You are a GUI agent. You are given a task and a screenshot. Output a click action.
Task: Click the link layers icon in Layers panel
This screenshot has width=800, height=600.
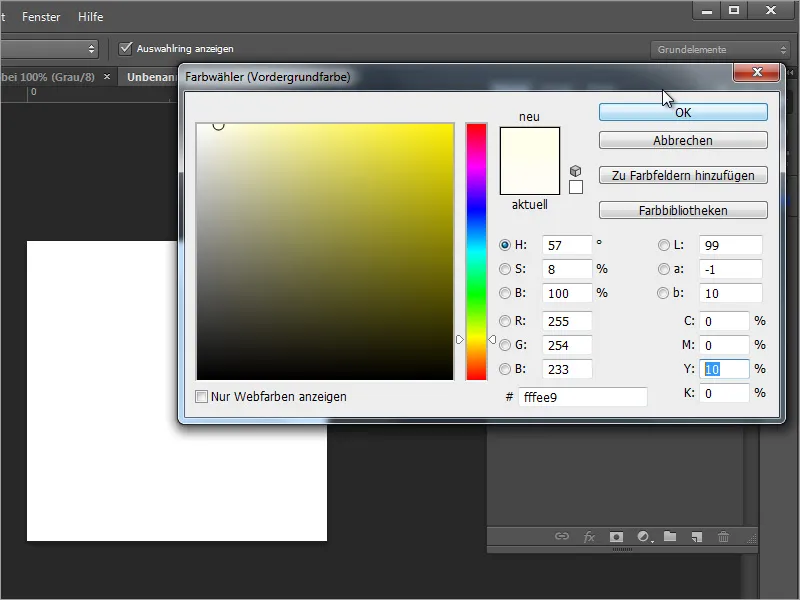(x=562, y=536)
